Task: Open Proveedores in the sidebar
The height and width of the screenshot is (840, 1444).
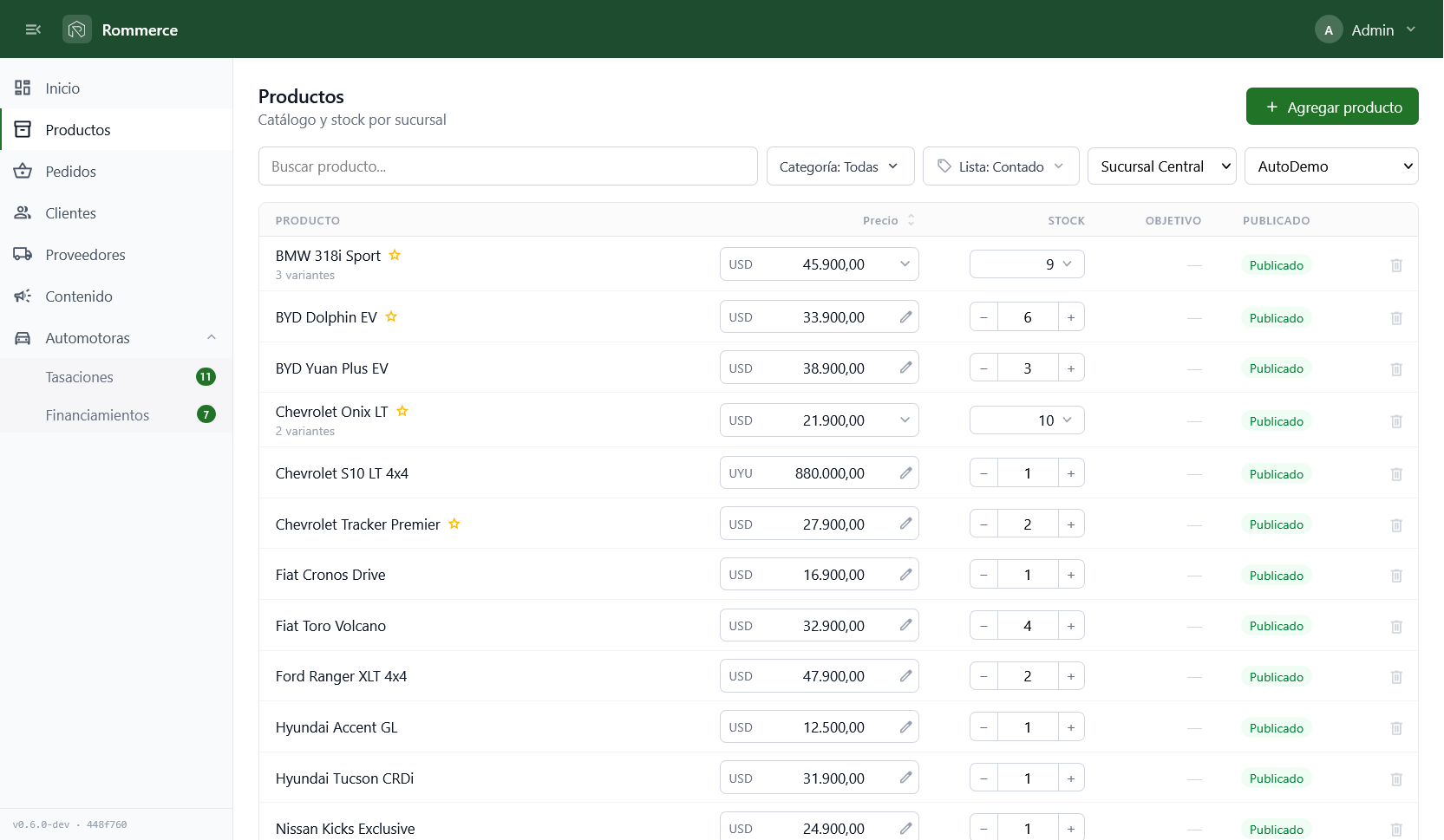Action: point(116,255)
